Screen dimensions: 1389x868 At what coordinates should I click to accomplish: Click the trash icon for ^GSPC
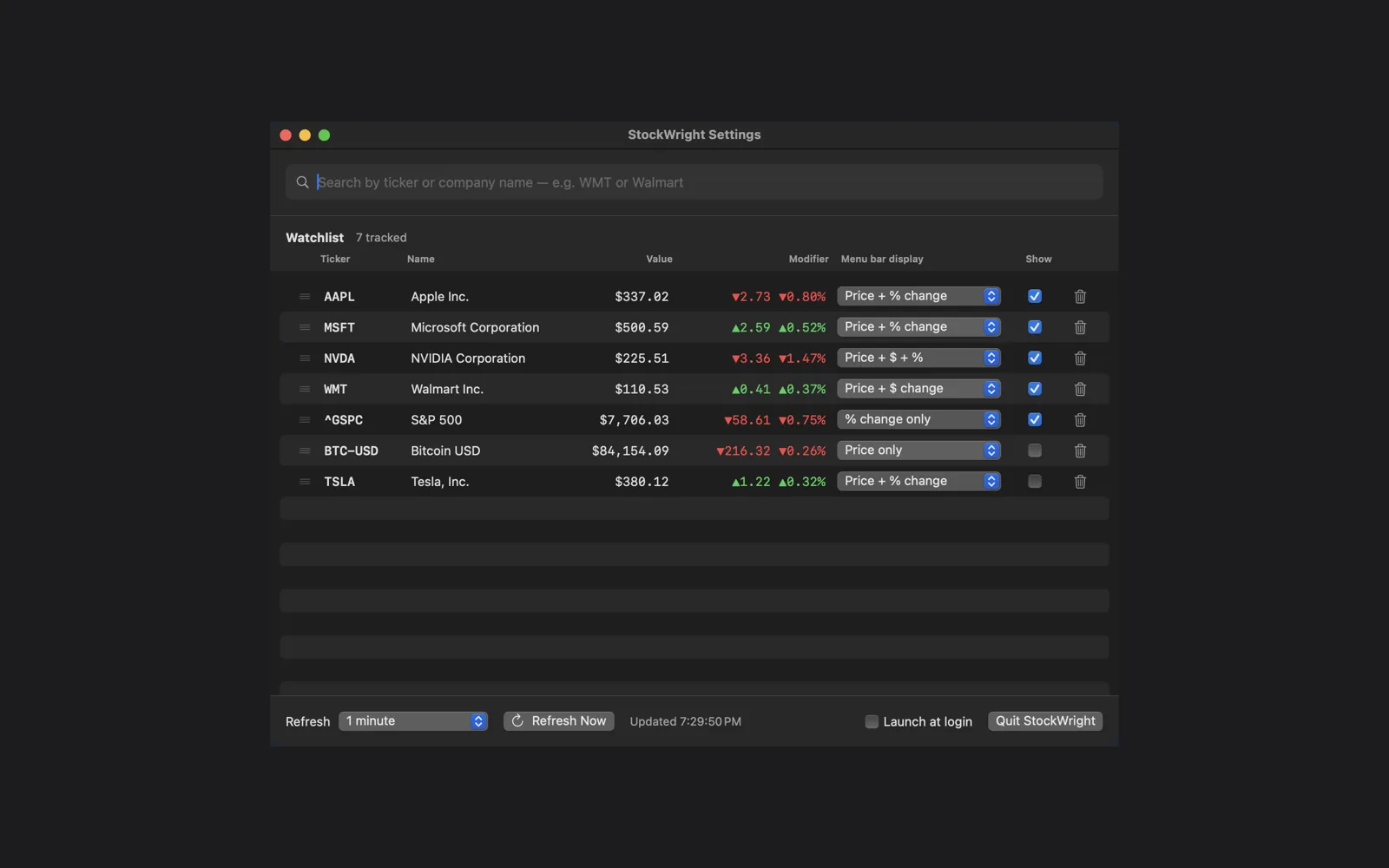1080,420
